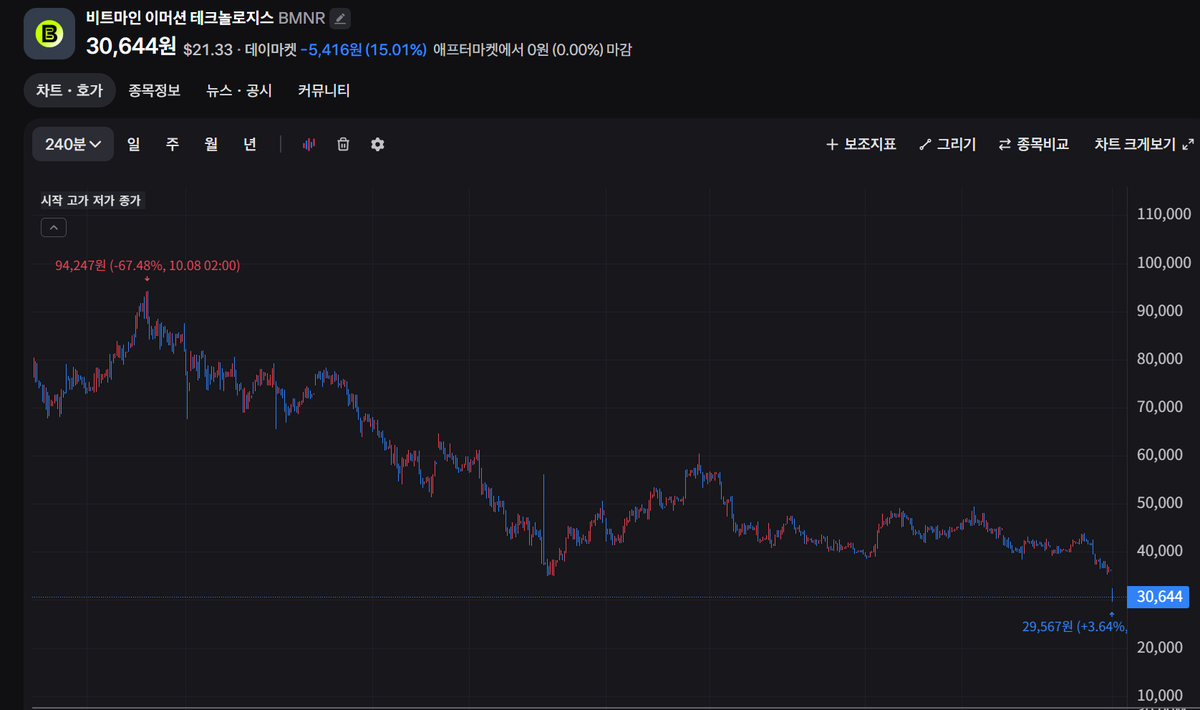This screenshot has width=1200, height=710.
Task: Click the 94,247원 high price marker
Action: coord(147,265)
